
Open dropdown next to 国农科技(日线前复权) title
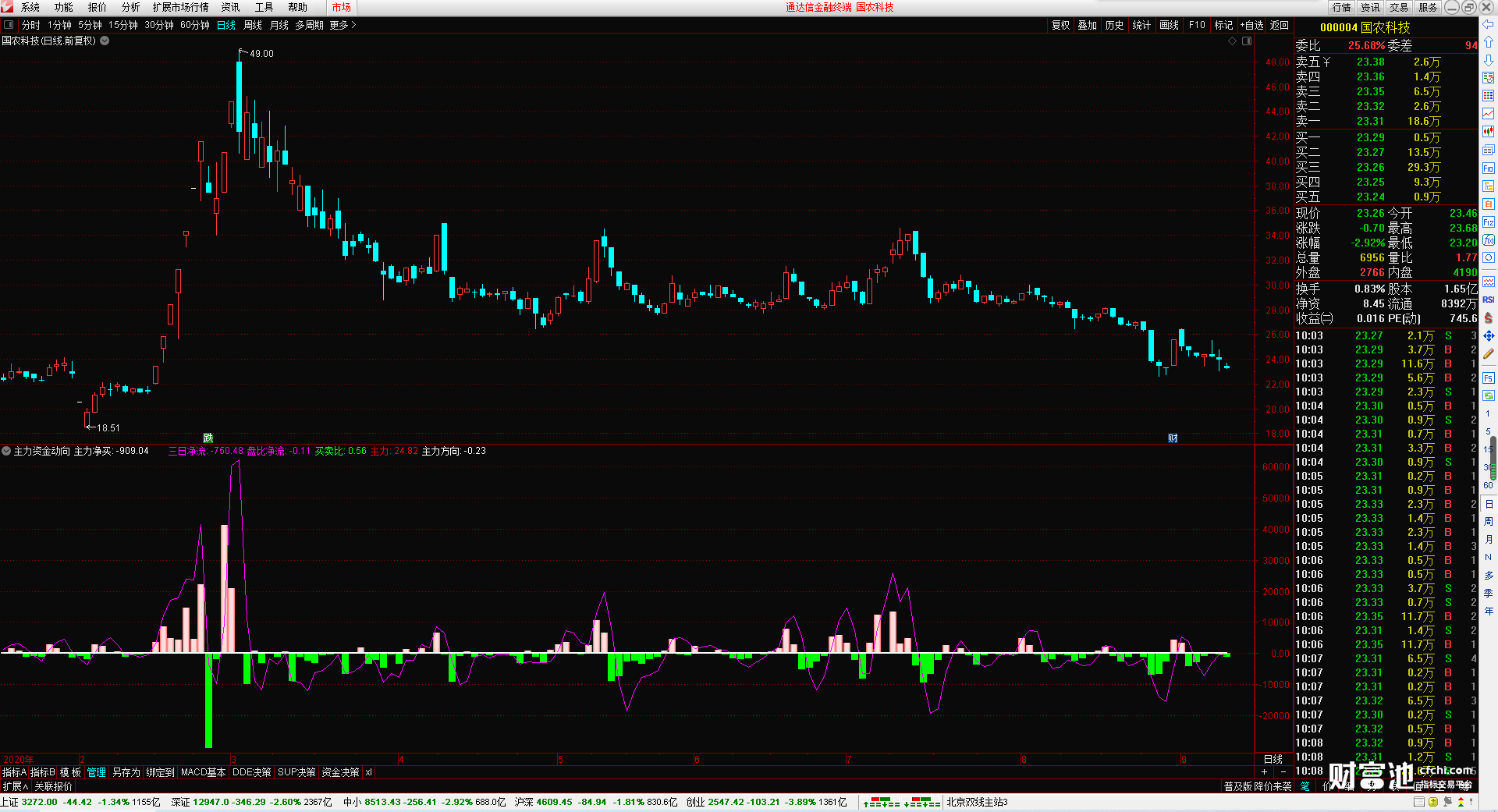105,41
